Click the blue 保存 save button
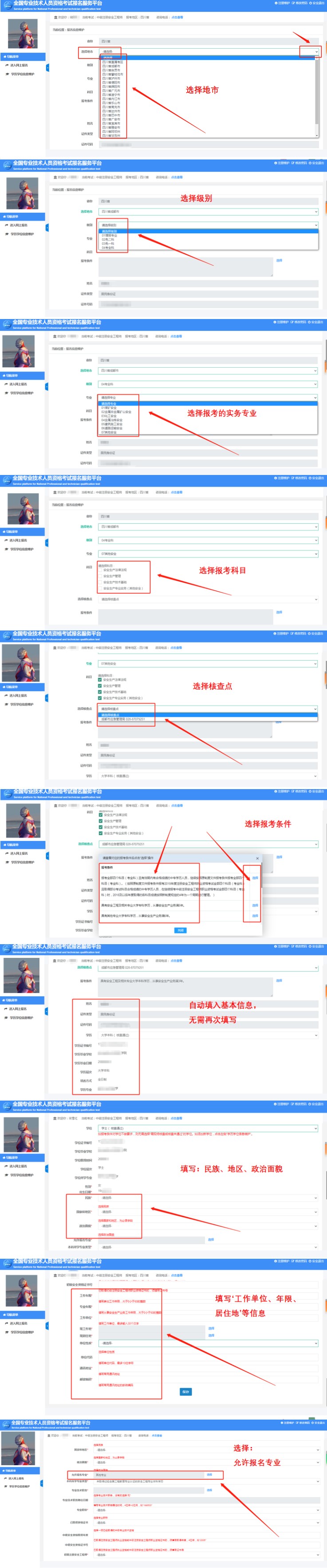Screen dimensions: 327x1568 [185, 1392]
